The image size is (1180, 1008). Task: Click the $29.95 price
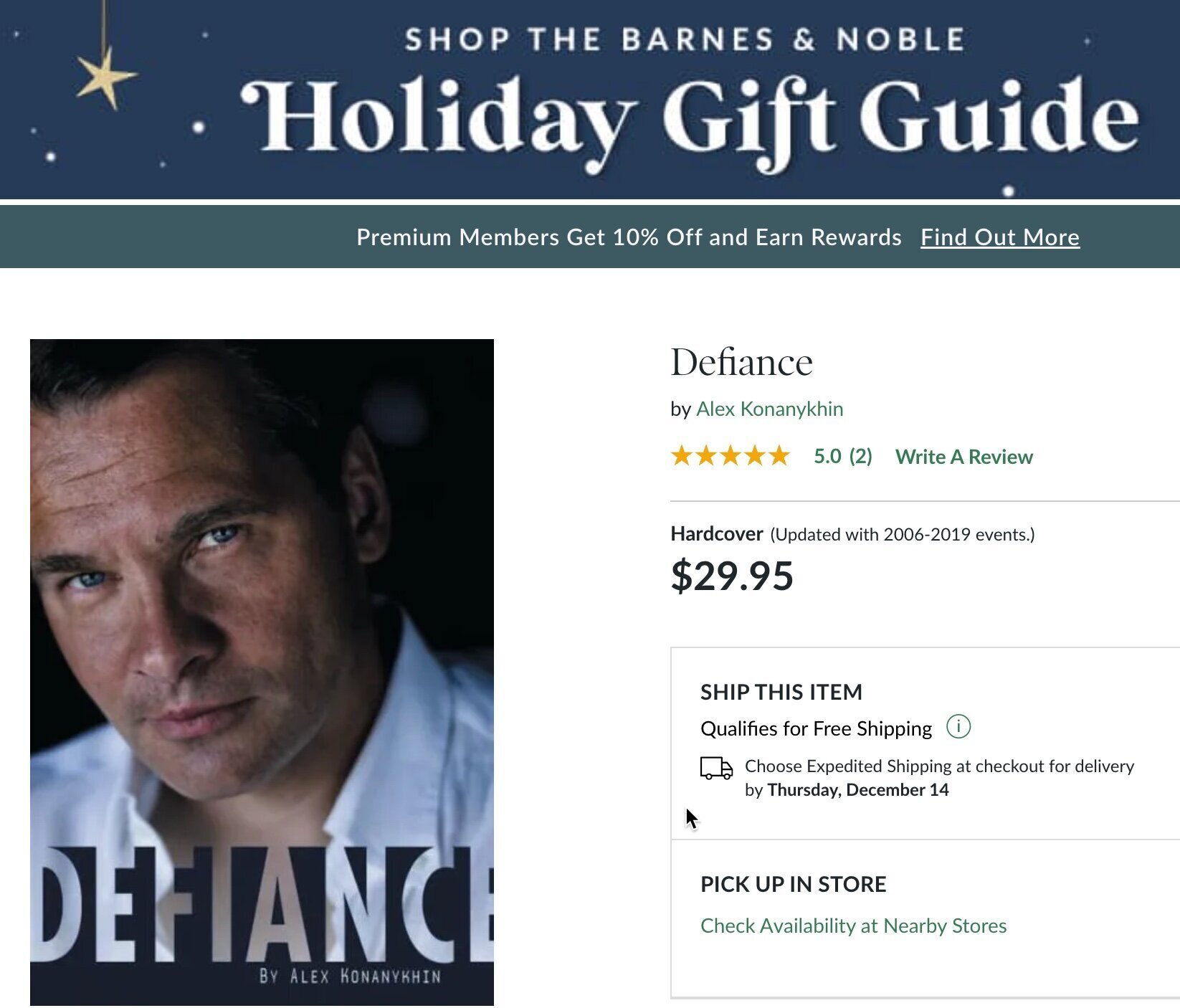coord(732,576)
